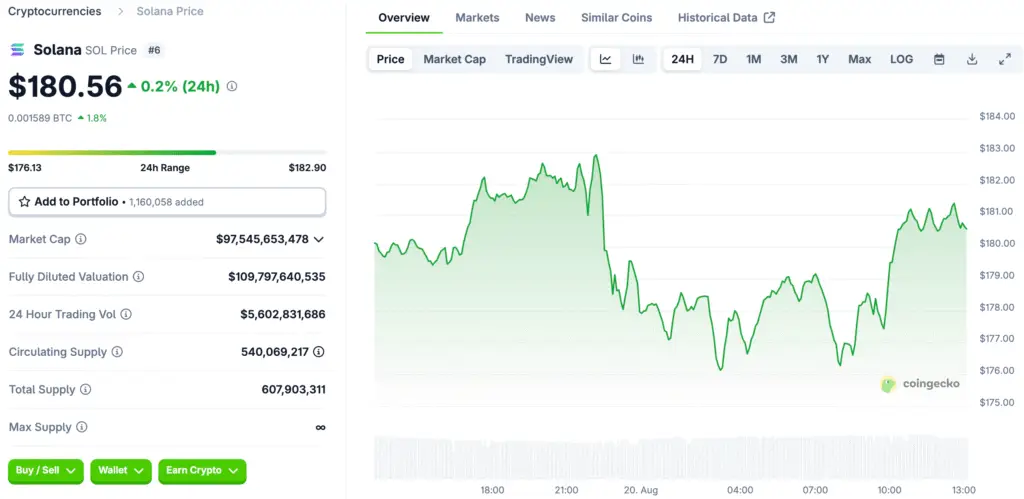Open the Similar Coins tab
This screenshot has height=499, width=1024.
616,18
